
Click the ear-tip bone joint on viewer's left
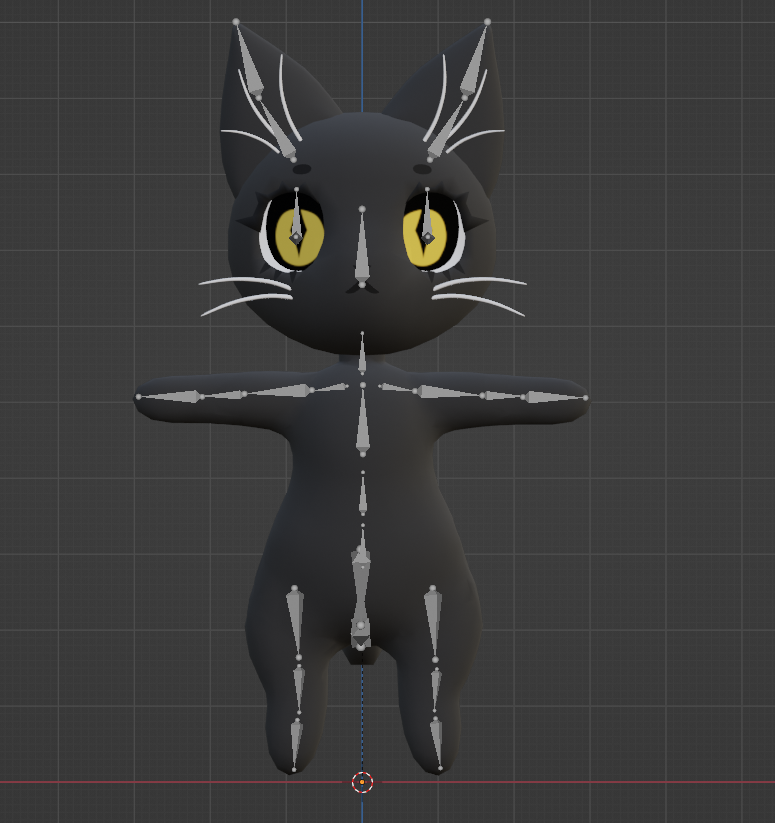[236, 22]
